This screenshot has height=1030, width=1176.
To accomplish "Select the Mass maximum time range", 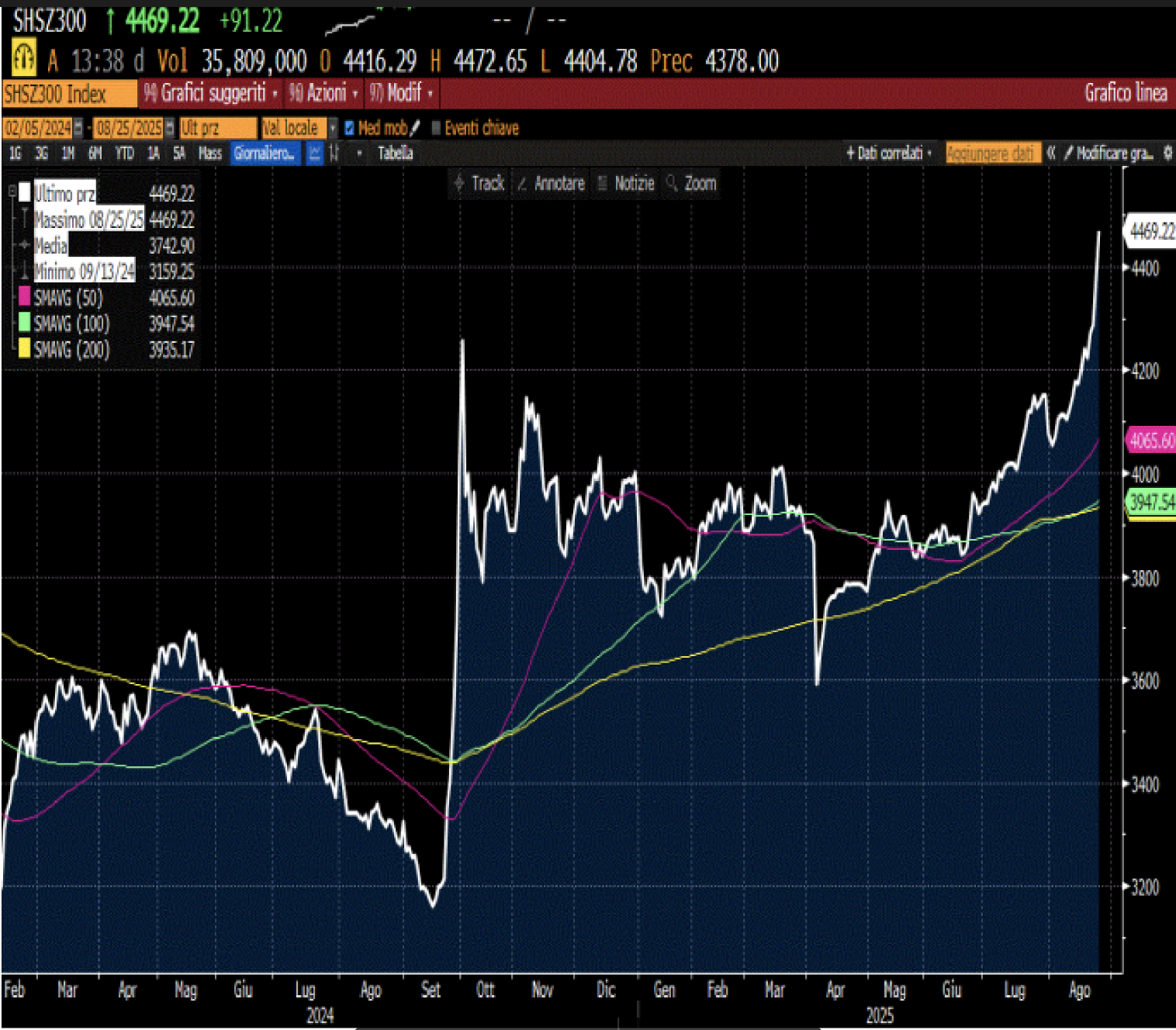I will (x=210, y=154).
